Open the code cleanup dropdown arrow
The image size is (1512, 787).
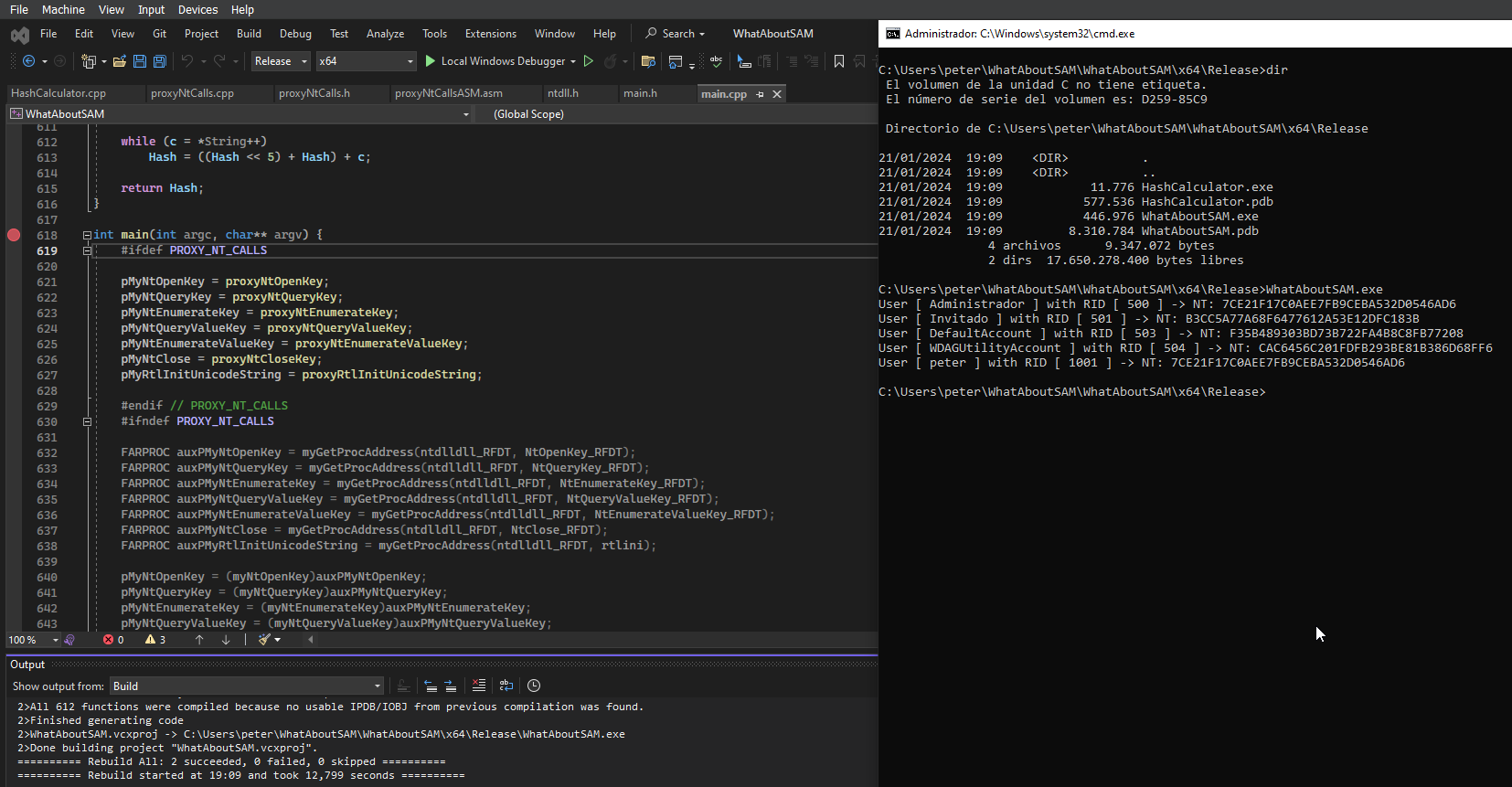pos(277,640)
